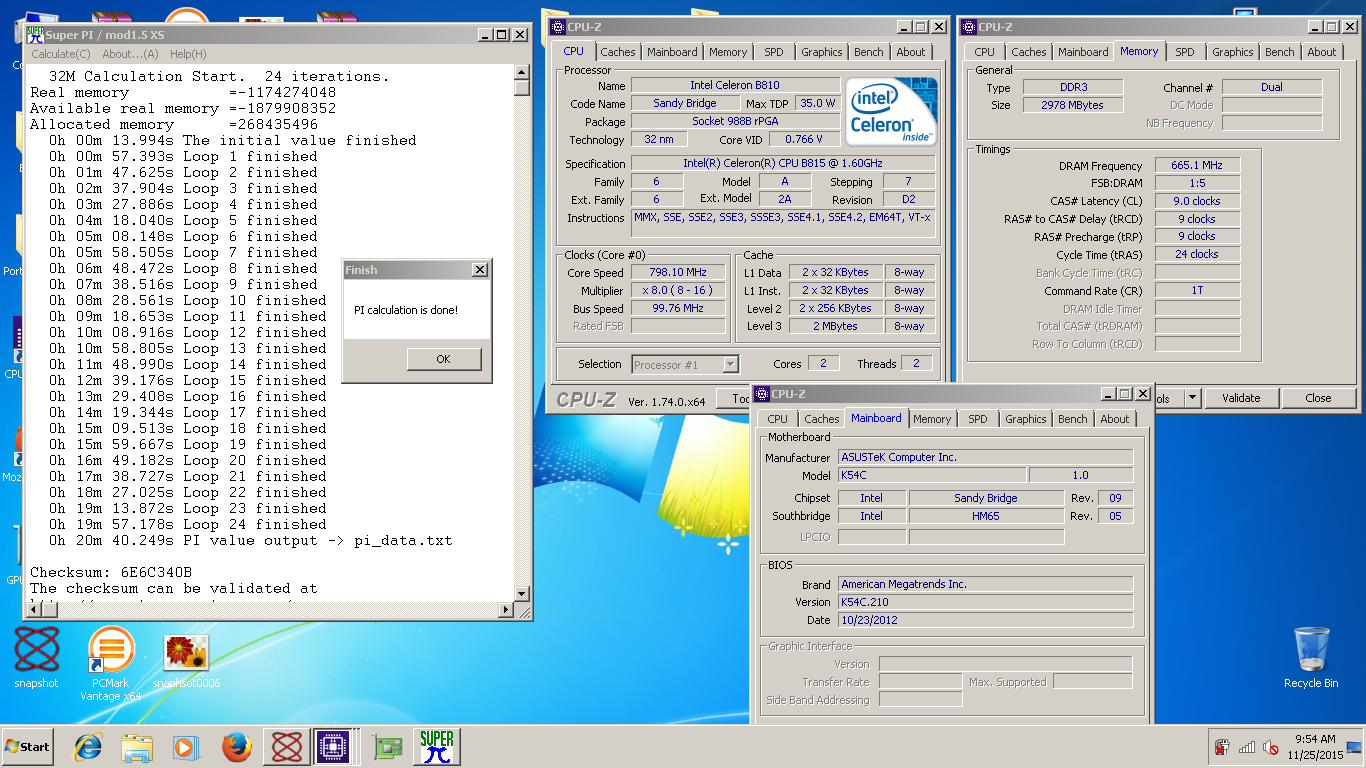Select SPD tab in left CPU-Z window

click(x=774, y=52)
